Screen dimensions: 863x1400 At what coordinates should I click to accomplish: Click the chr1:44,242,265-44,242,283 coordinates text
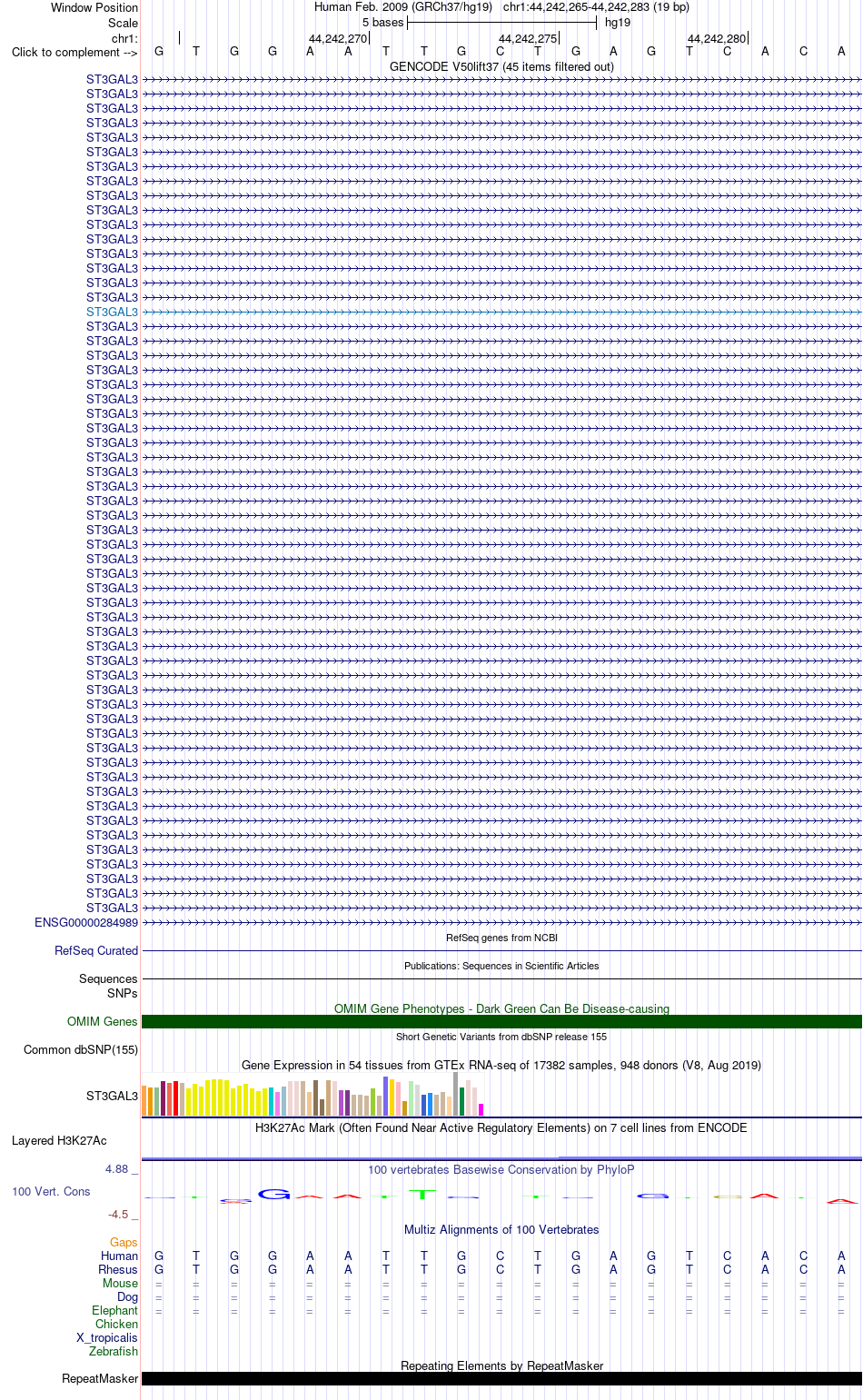[596, 6]
